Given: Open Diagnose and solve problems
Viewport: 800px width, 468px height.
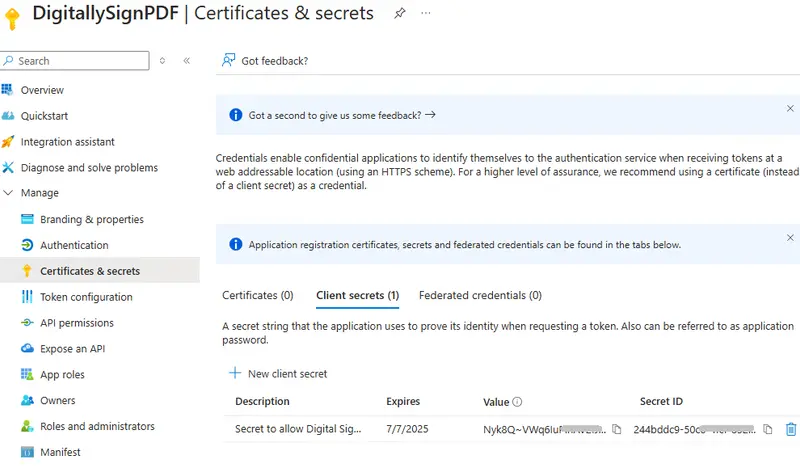Looking at the screenshot, I should pyautogui.click(x=89, y=167).
